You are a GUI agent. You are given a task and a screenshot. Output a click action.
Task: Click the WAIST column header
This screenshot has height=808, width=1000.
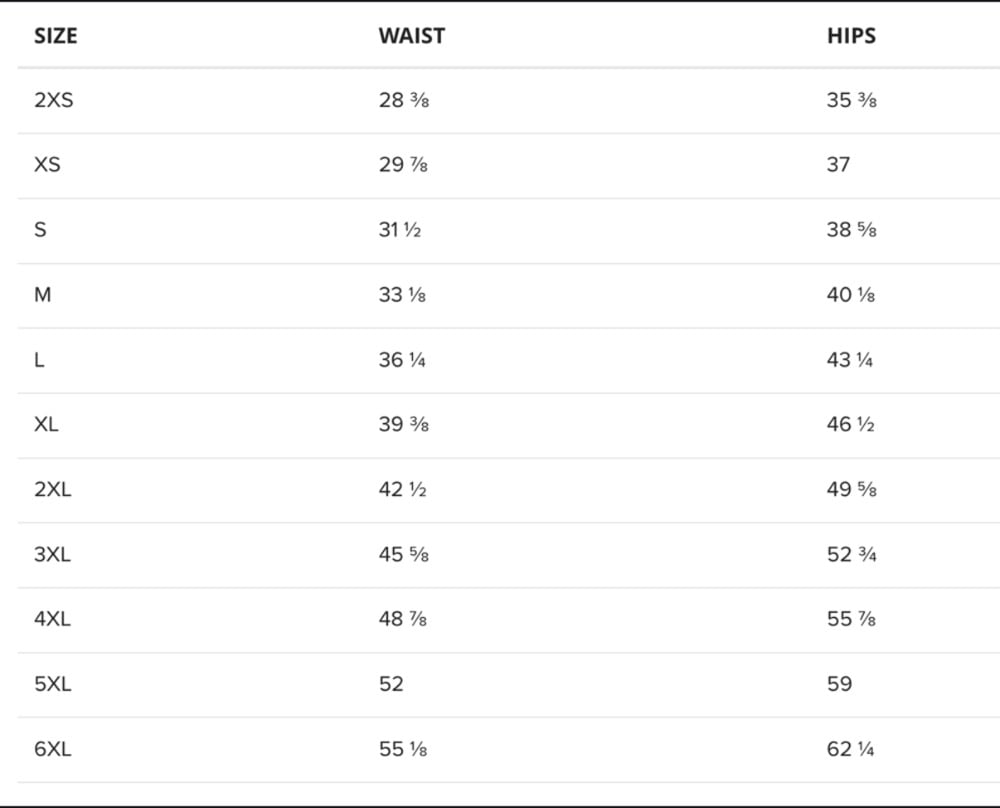[411, 36]
